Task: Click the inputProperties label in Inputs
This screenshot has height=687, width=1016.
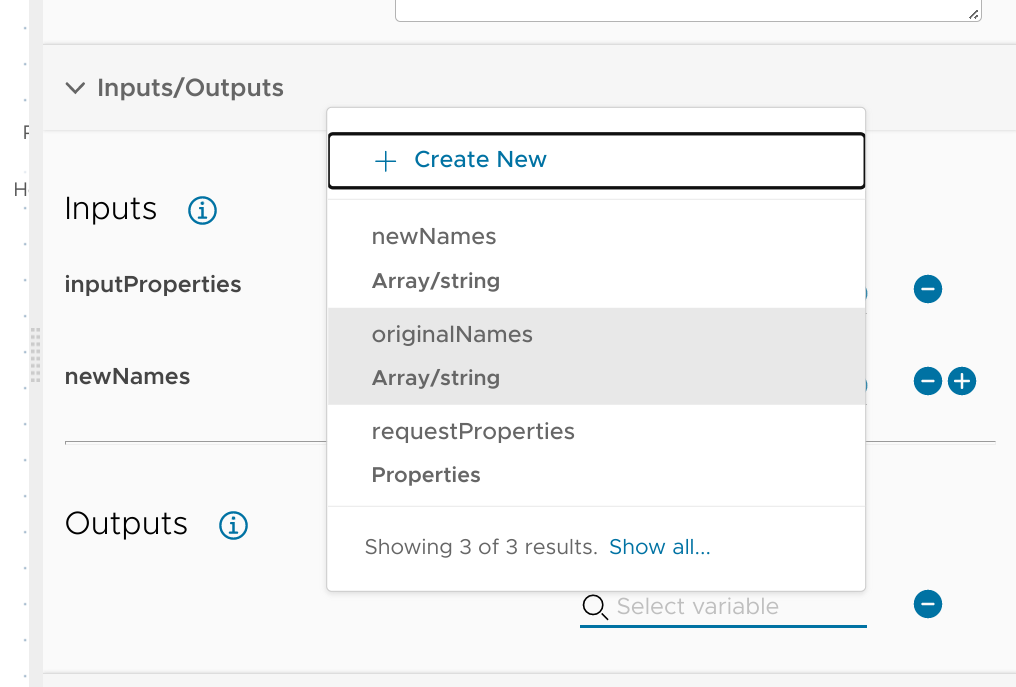Action: 153,284
